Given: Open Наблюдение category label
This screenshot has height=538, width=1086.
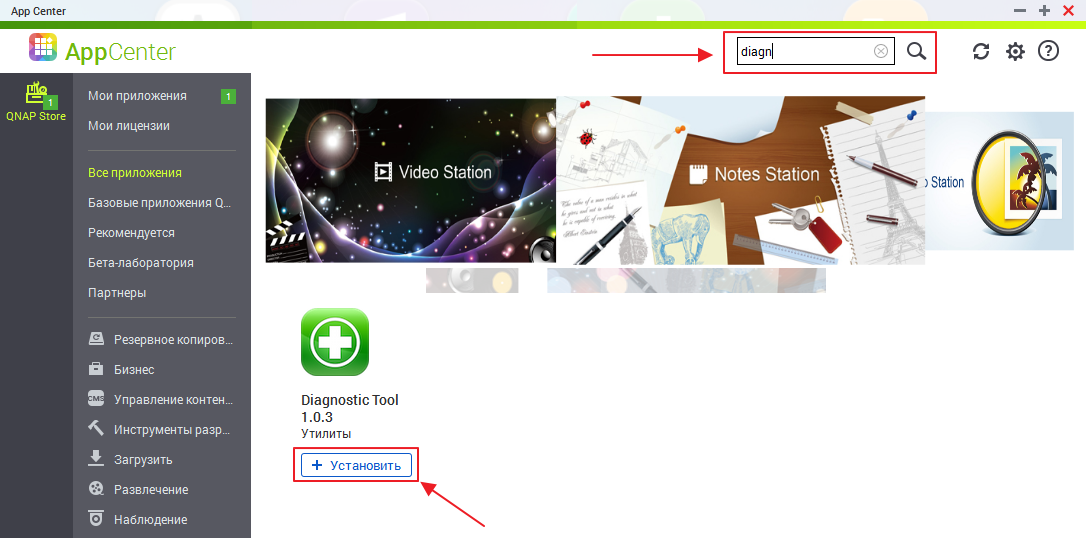Looking at the screenshot, I should (150, 519).
